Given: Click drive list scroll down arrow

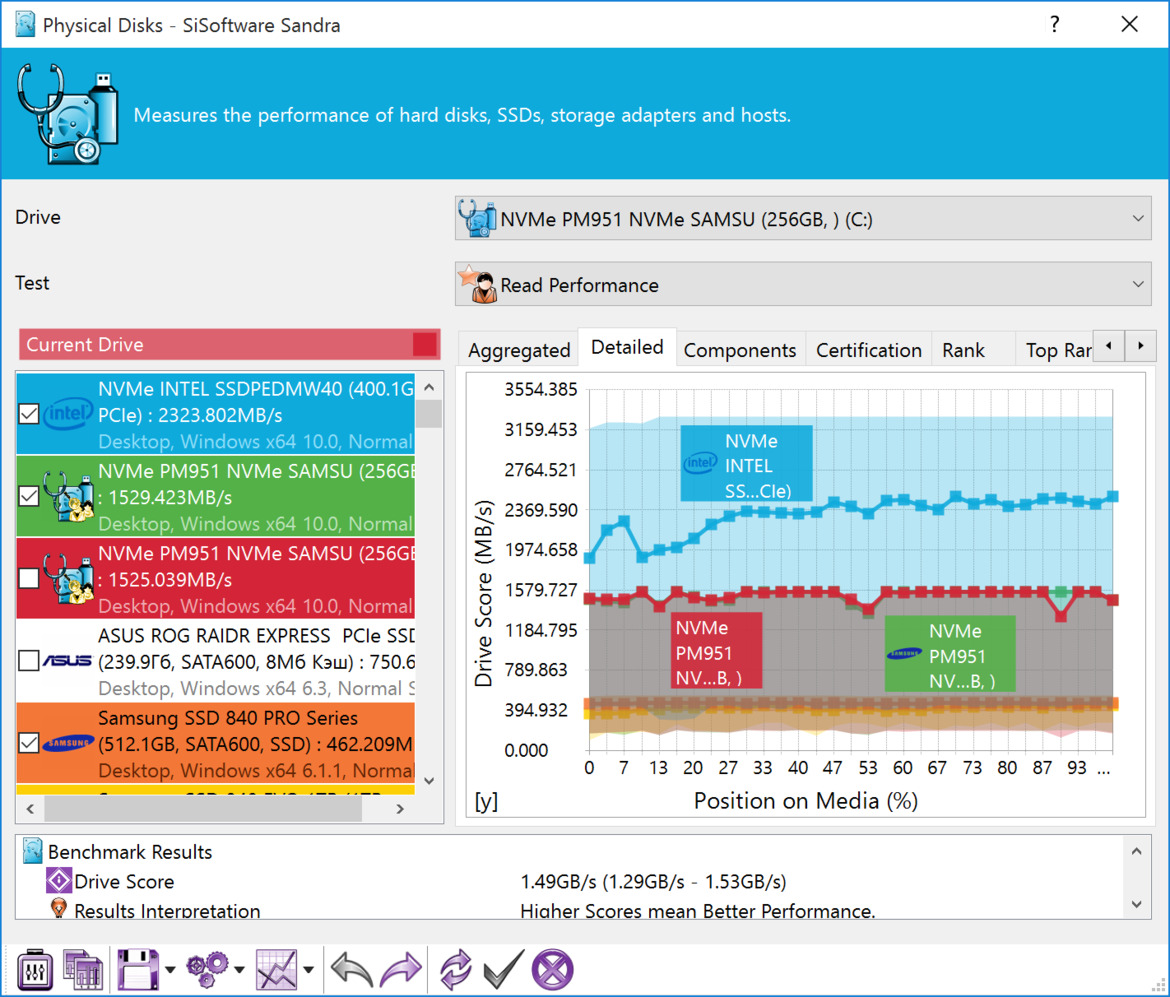Looking at the screenshot, I should click(x=429, y=781).
